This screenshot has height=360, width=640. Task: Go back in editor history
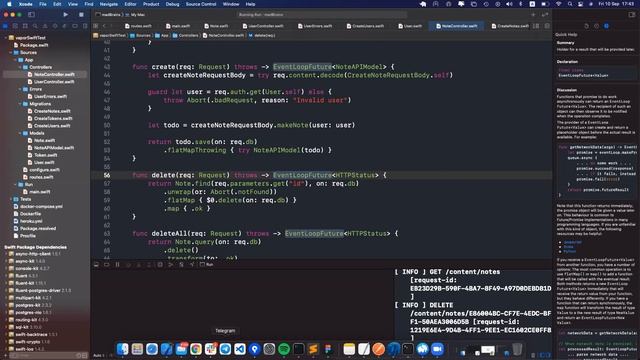[x=104, y=26]
